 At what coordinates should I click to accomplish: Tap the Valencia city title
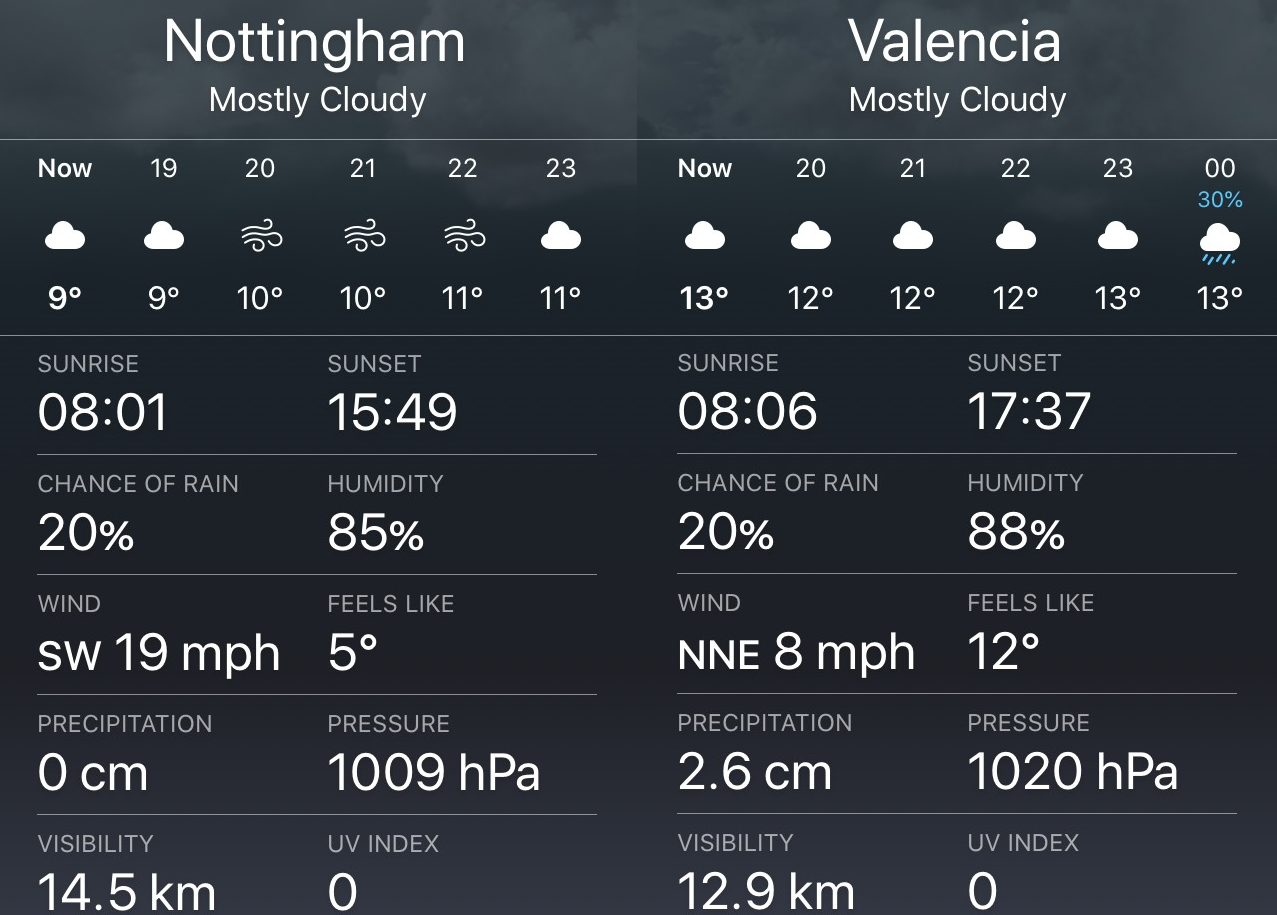pos(955,42)
